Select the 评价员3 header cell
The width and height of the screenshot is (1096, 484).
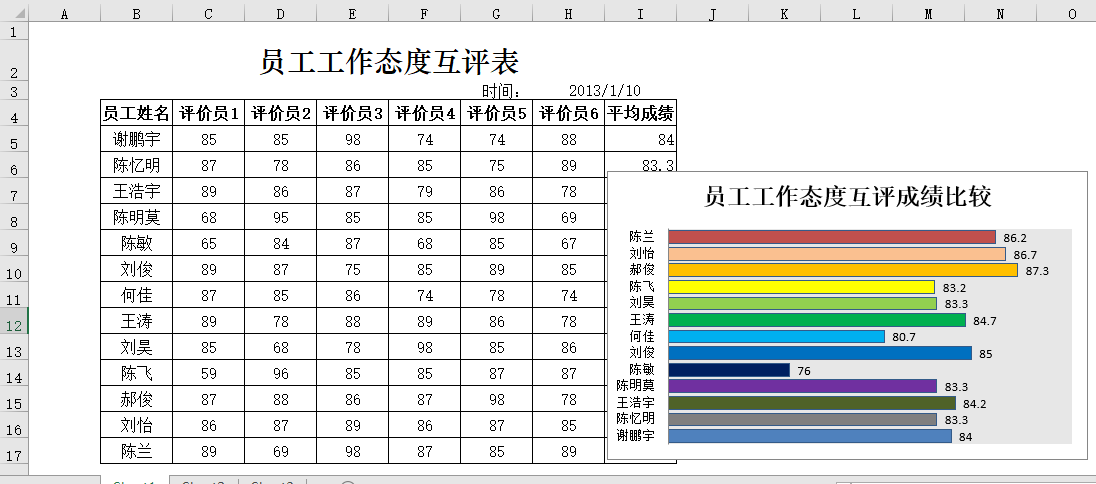(x=352, y=114)
